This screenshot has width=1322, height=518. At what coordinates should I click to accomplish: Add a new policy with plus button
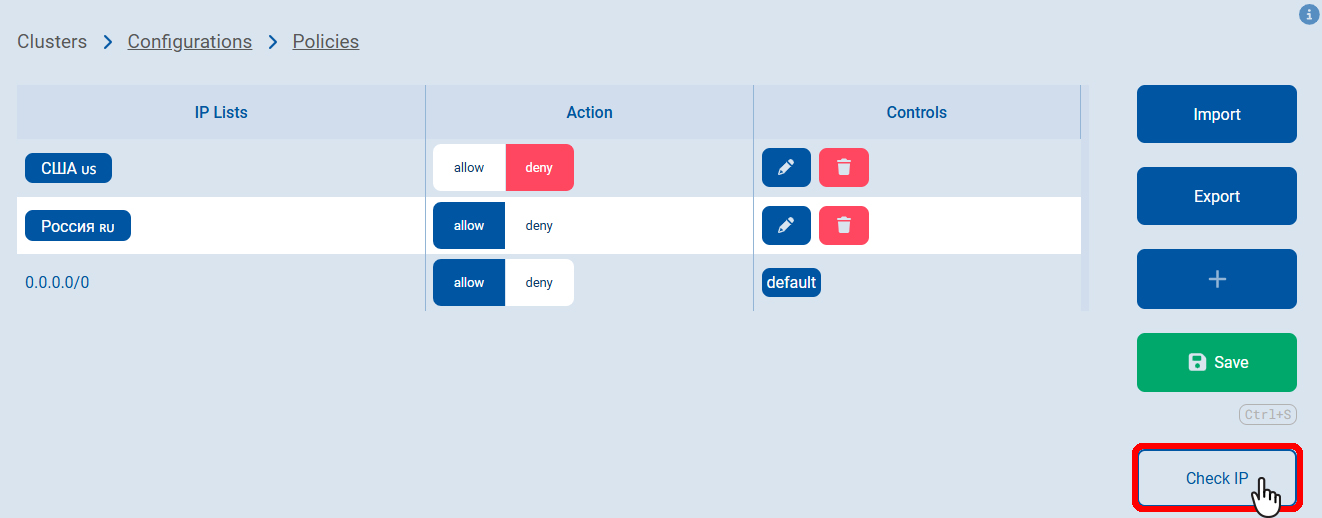click(1216, 279)
